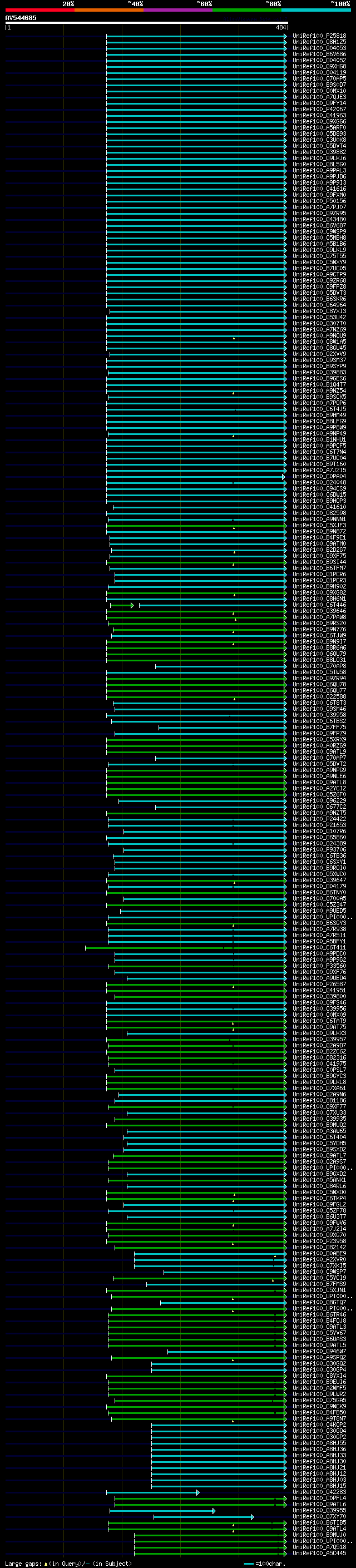Select hit label UniRef100_O65860

(x=319, y=838)
